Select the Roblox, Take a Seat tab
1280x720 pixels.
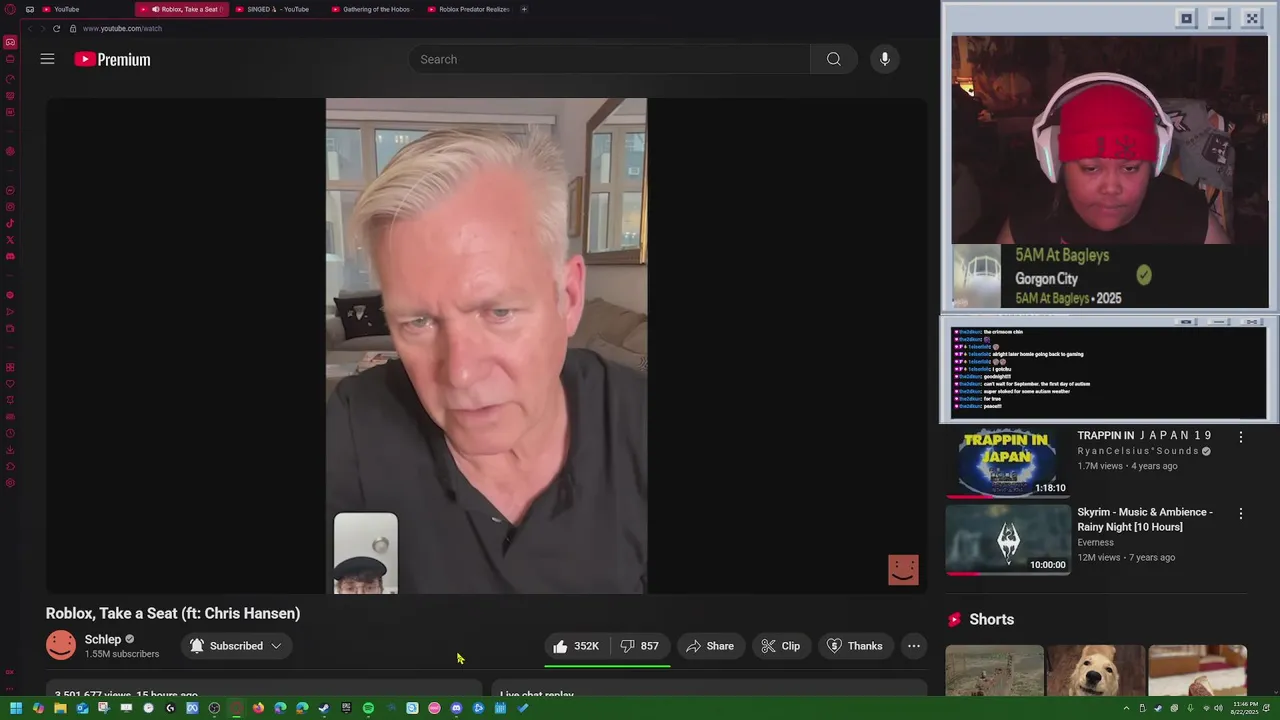tap(181, 9)
